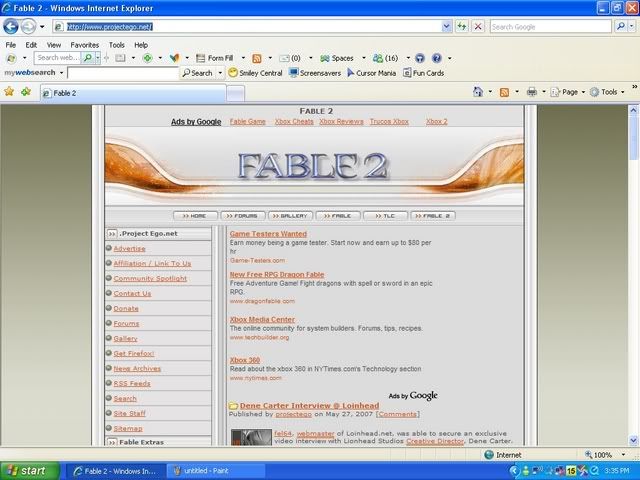Click the Refresh page icon
Viewport: 640px width, 480px height.
pos(462,27)
